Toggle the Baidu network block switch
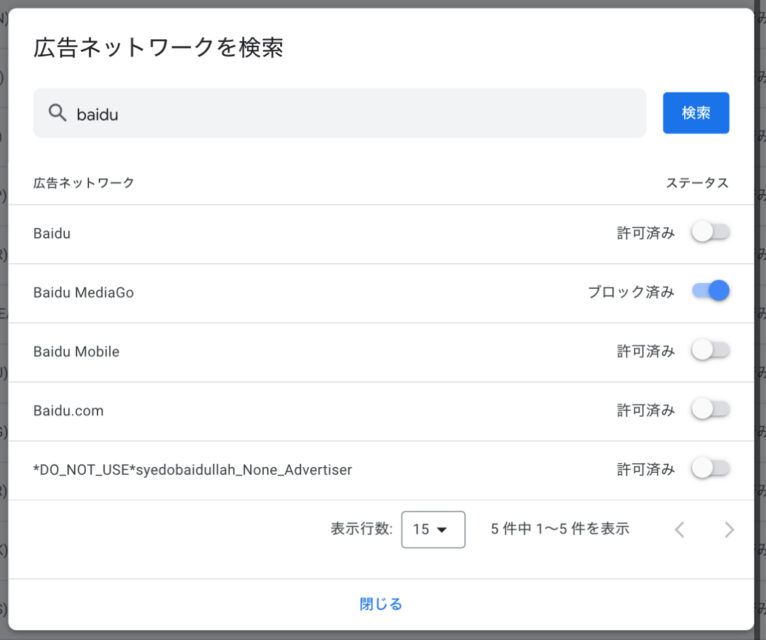Viewport: 766px width, 640px height. [711, 232]
